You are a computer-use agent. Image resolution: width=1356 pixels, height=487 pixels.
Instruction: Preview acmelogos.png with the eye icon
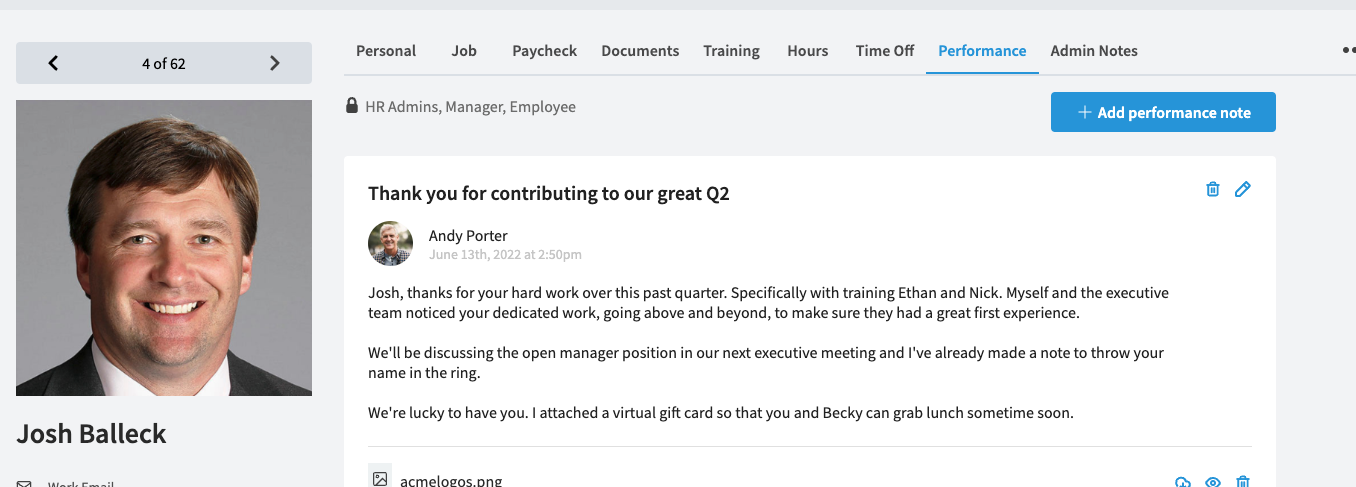[x=1213, y=482]
